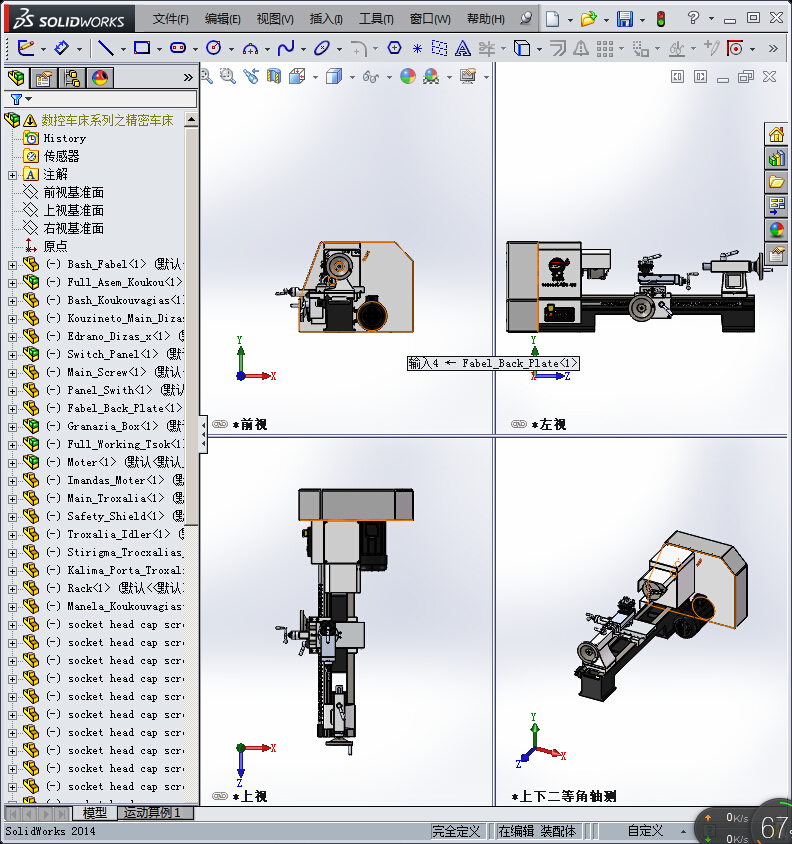Click the Rebuild traffic light icon
Screen dimensions: 792x844
(661, 19)
